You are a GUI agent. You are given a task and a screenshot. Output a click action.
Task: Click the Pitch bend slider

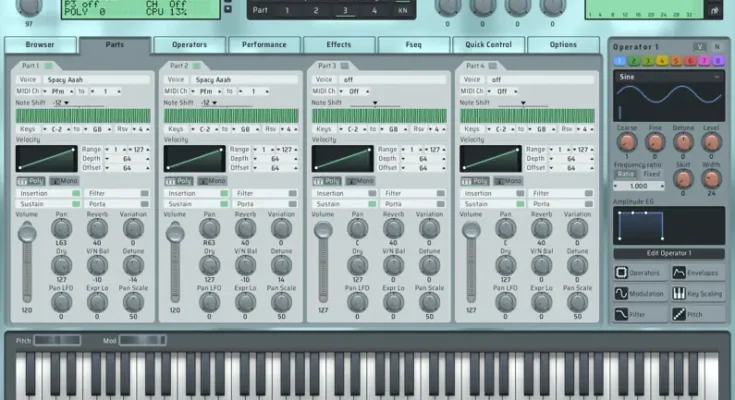[x=57, y=340]
